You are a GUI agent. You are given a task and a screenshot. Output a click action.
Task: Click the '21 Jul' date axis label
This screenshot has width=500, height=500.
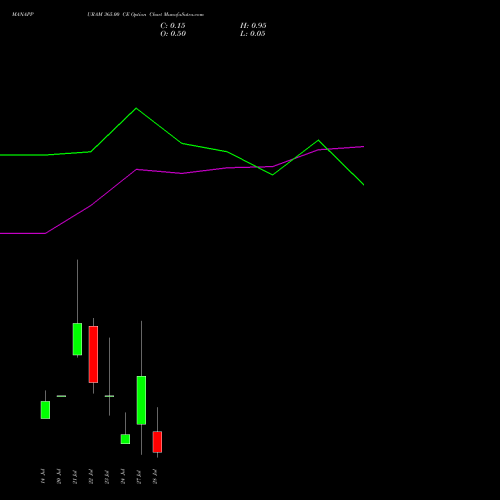click(75, 476)
